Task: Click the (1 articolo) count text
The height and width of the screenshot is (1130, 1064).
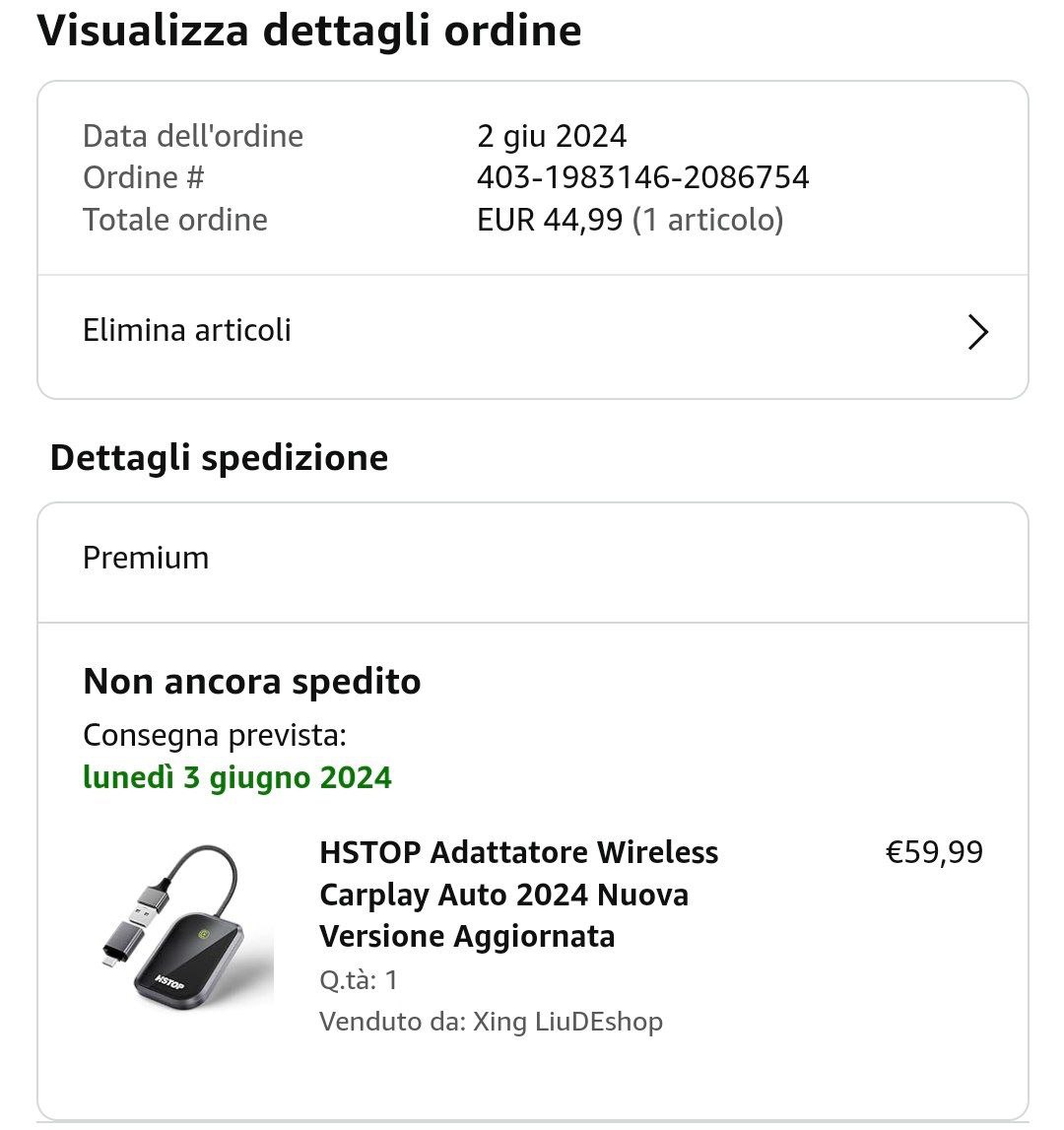Action: tap(707, 219)
